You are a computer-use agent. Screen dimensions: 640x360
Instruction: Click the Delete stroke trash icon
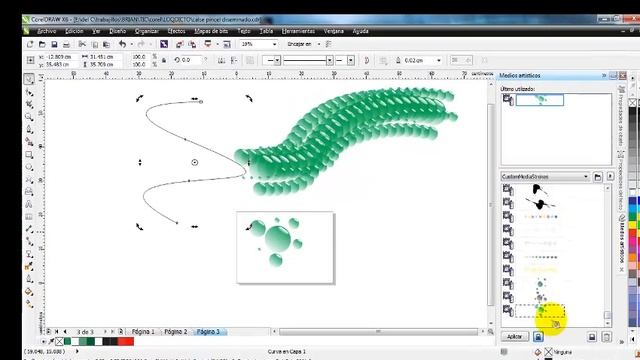[x=607, y=337]
